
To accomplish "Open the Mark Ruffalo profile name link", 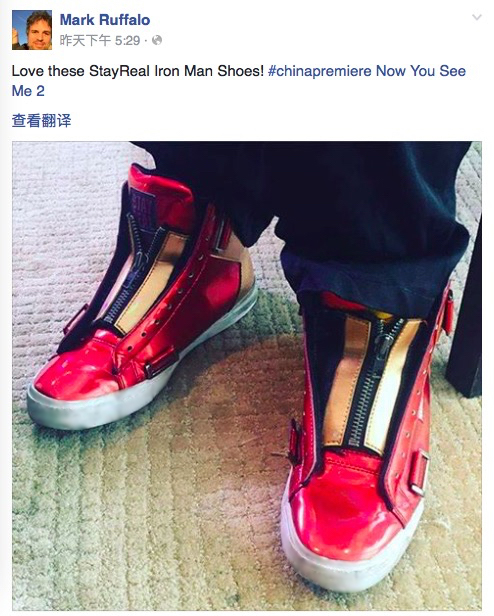I will (105, 20).
